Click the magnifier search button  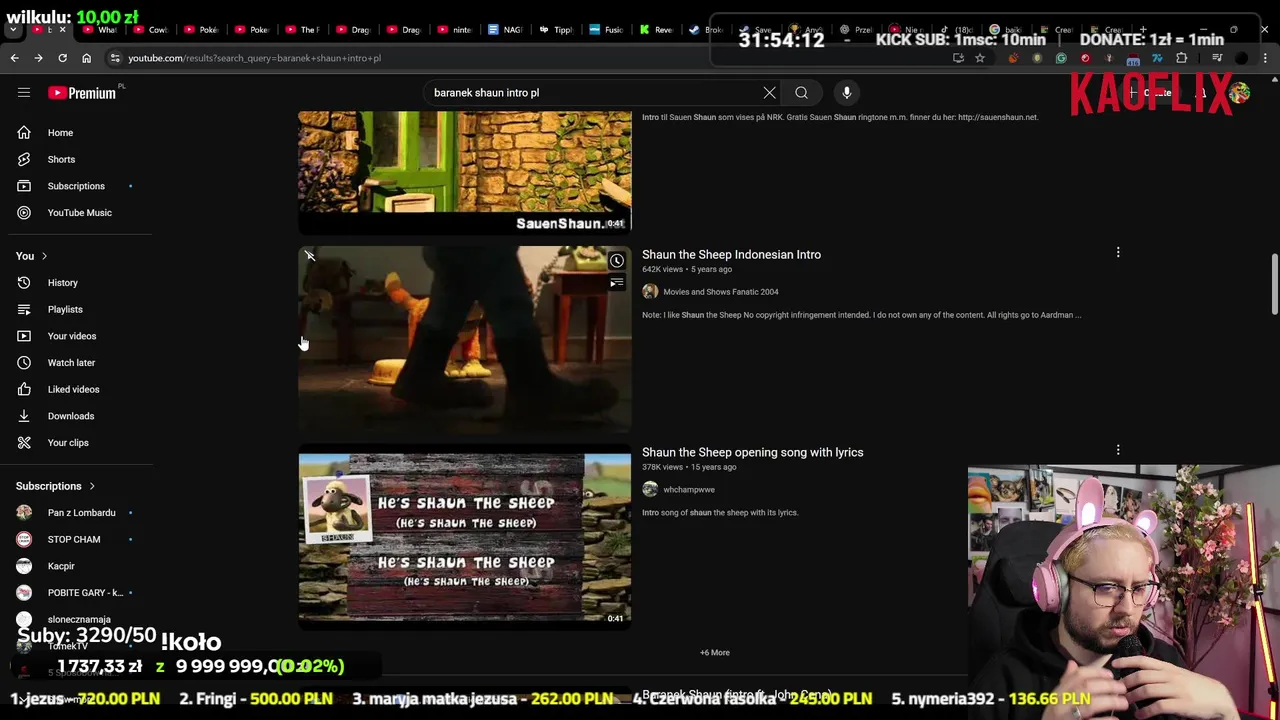tap(801, 93)
